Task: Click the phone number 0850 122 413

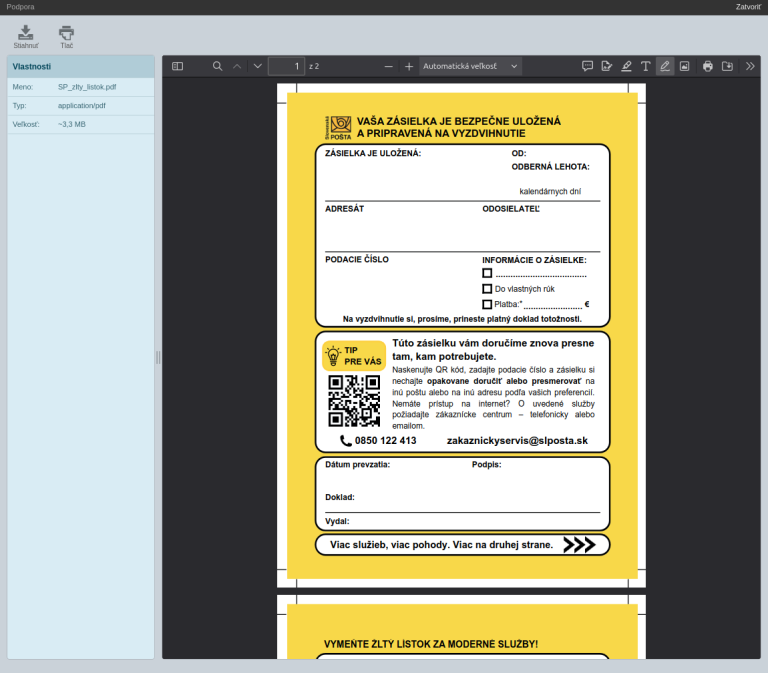Action: point(385,440)
